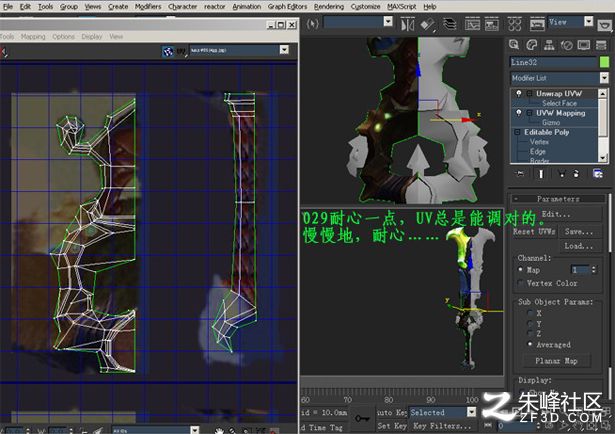Select the Edge sub-object under Editable Poly
615x434 pixels.
(538, 151)
